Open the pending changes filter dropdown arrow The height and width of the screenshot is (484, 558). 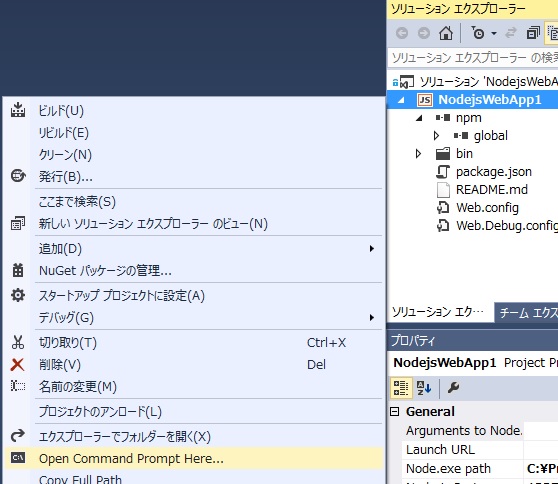[494, 33]
